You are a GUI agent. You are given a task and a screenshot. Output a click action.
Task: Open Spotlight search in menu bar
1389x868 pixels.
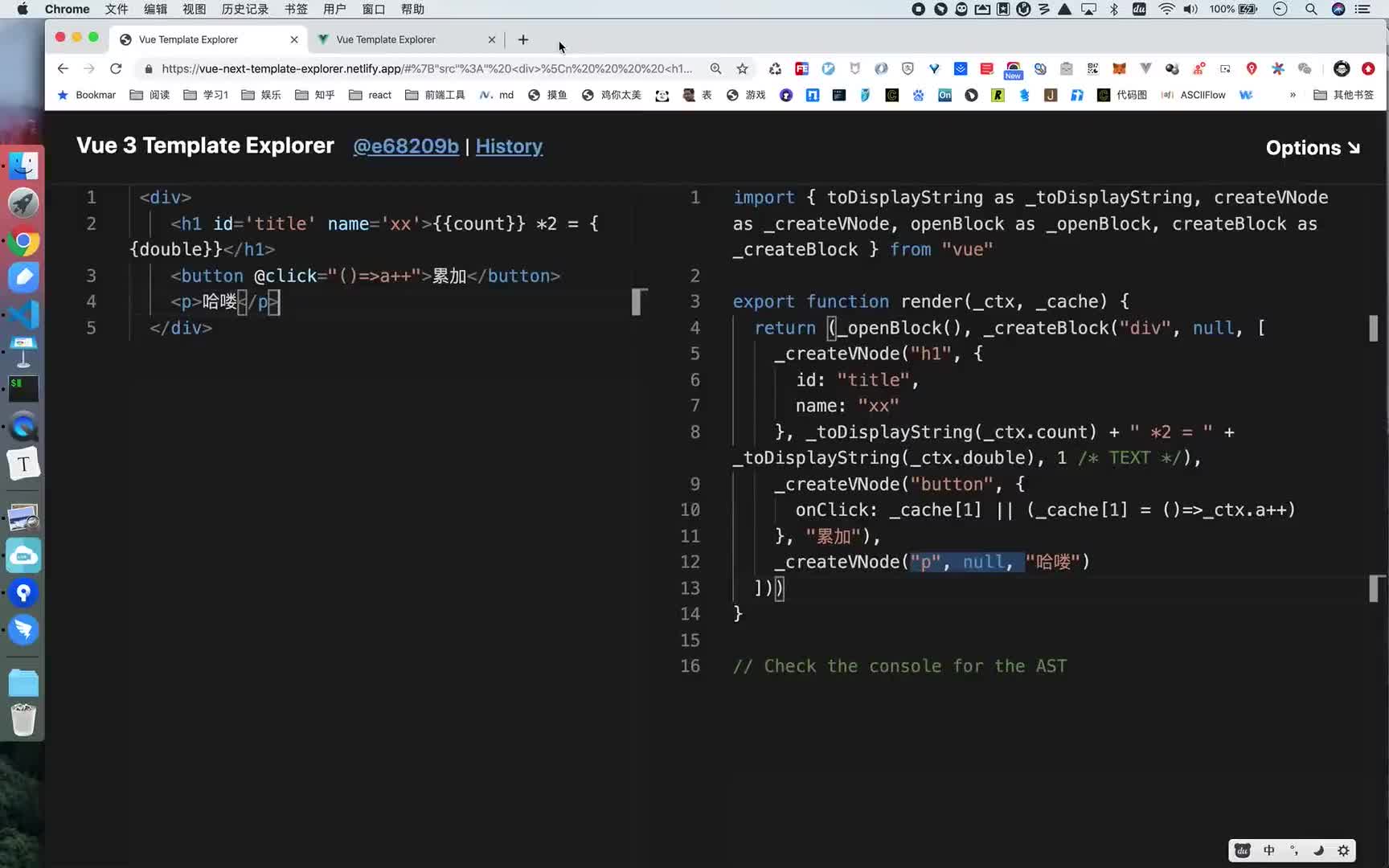pos(1311,9)
